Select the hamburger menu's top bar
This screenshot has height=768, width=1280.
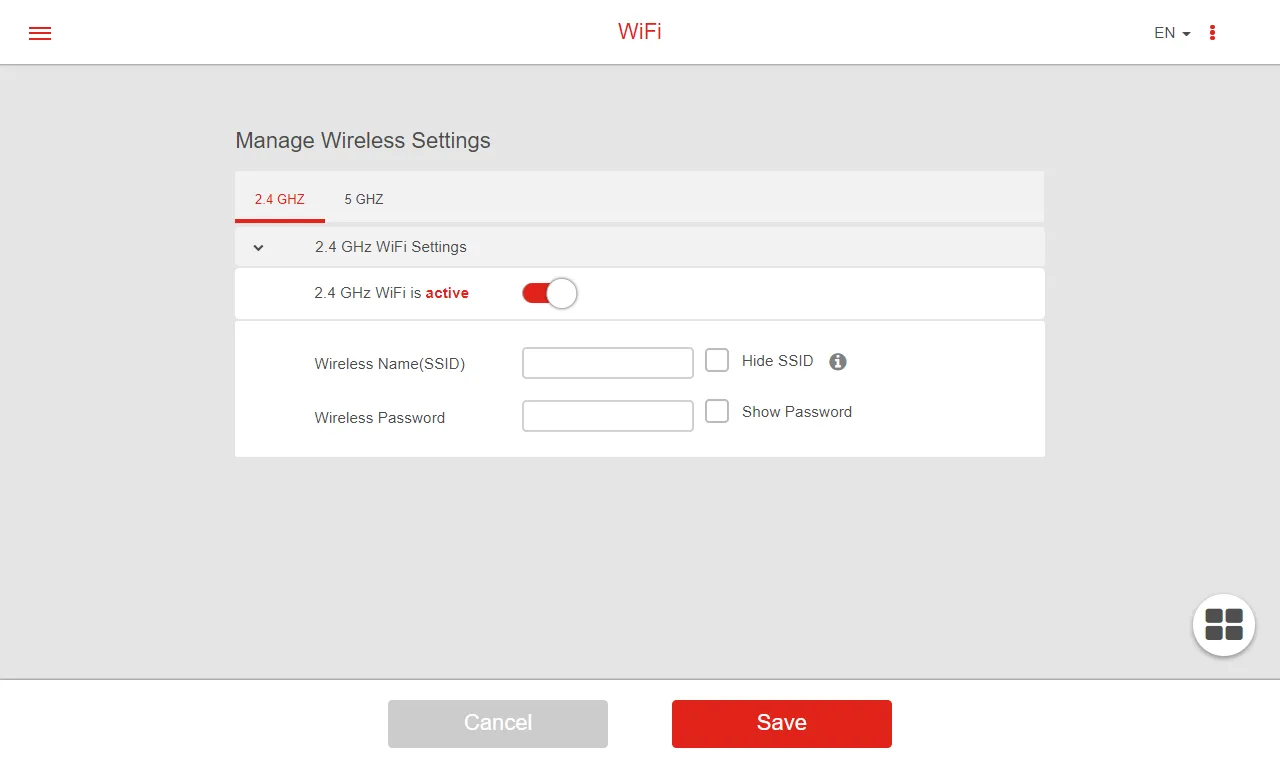(39, 26)
